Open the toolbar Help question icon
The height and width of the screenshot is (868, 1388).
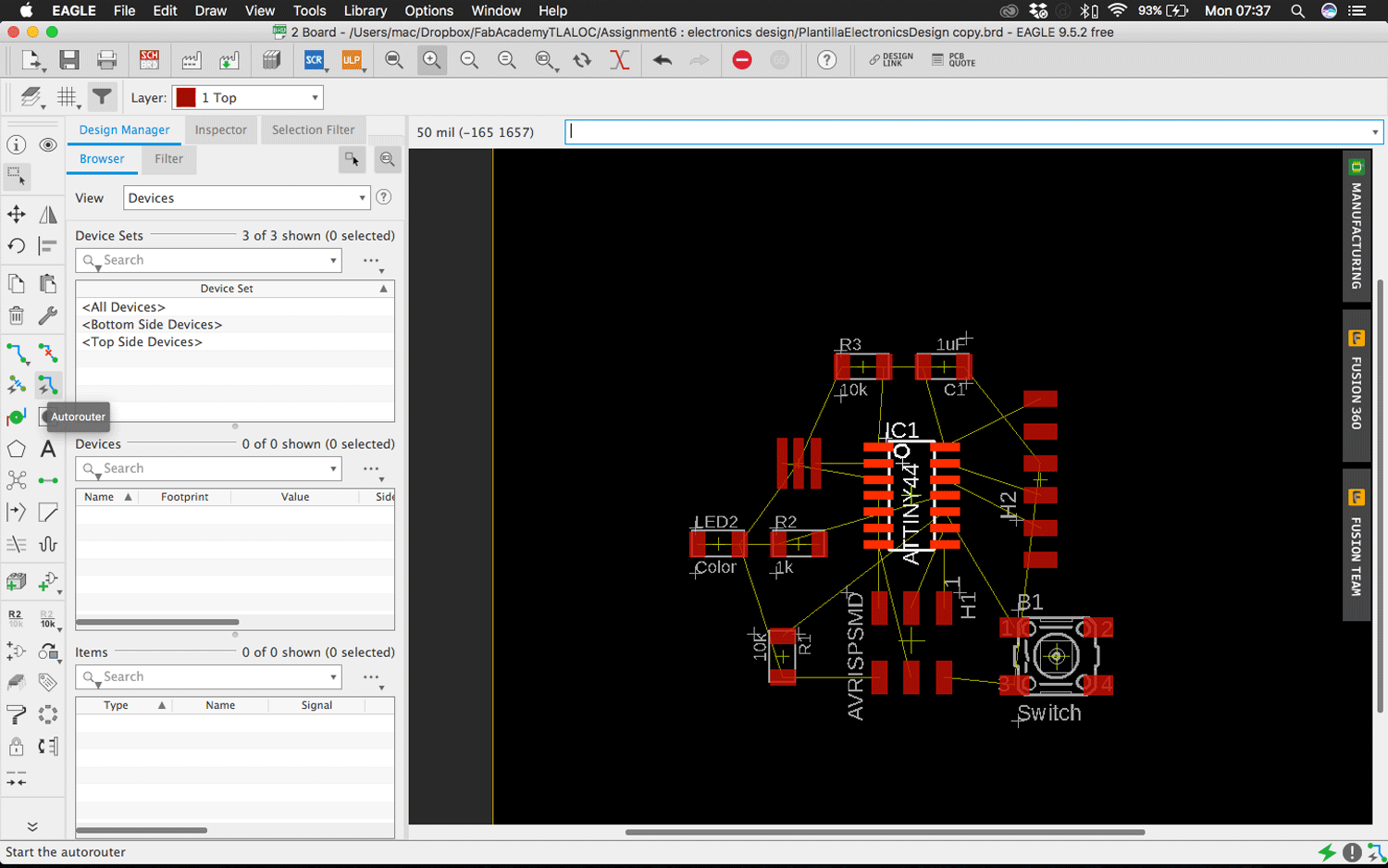click(826, 60)
